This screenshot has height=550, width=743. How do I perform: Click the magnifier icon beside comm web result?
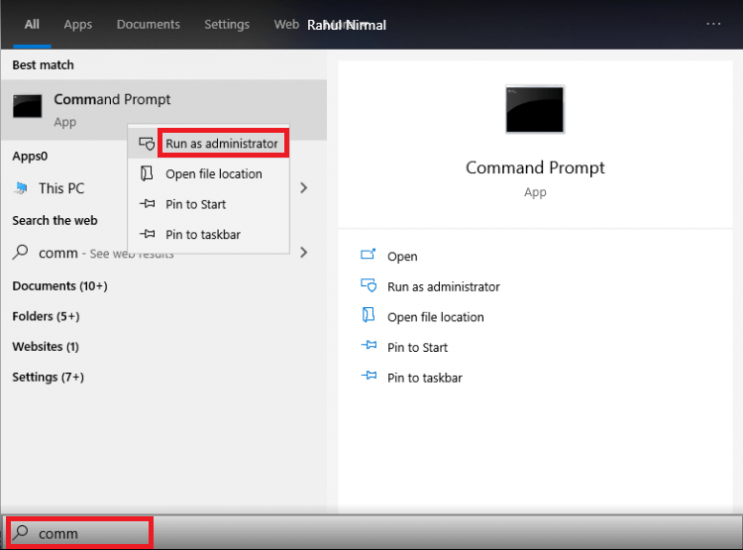tap(20, 252)
